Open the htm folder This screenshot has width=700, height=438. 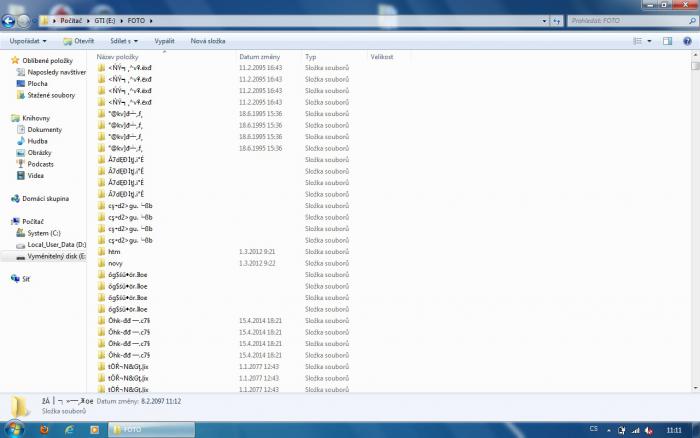pos(114,252)
